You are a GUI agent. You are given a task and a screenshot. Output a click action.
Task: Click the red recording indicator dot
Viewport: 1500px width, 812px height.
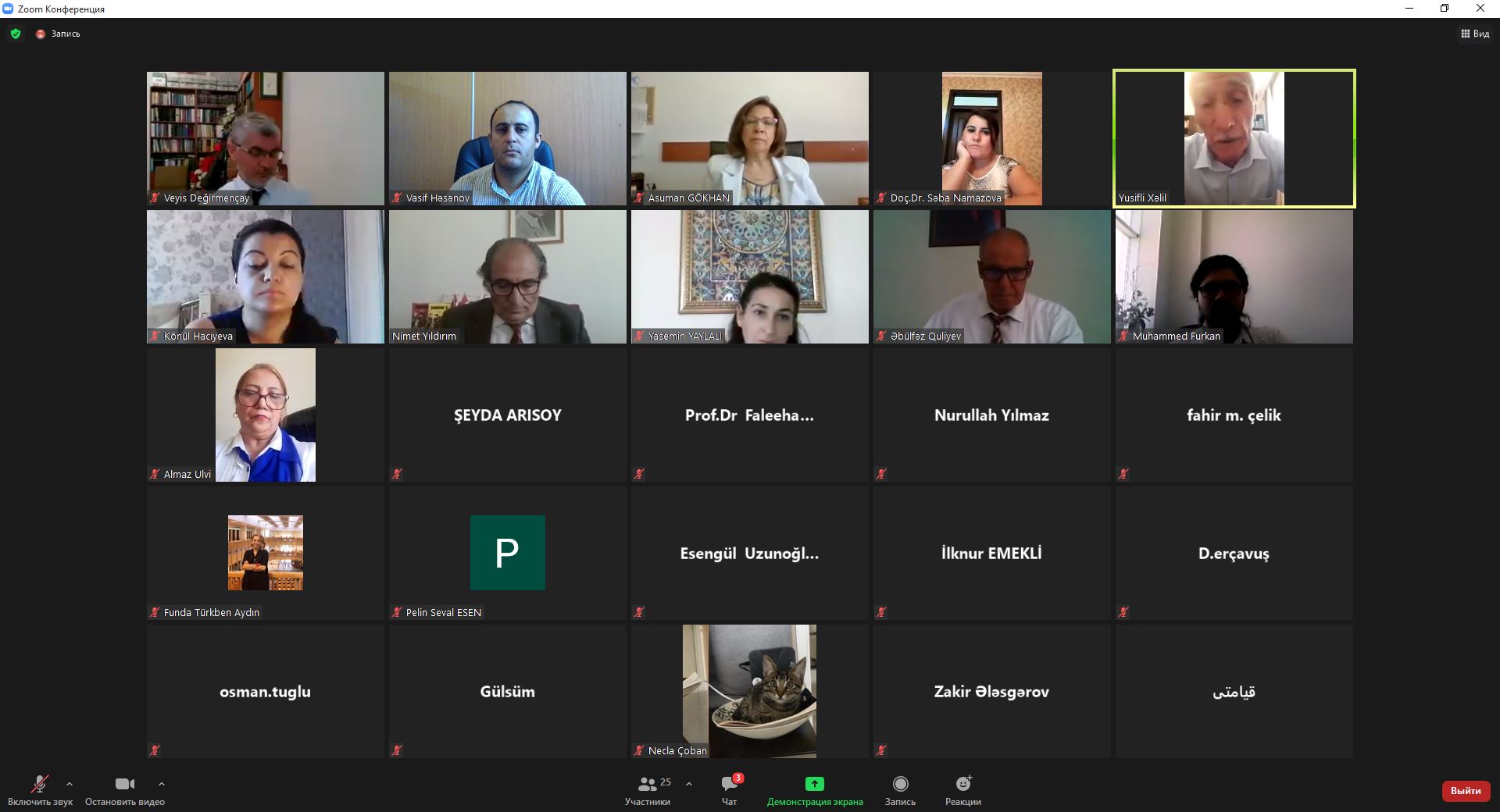click(x=41, y=34)
